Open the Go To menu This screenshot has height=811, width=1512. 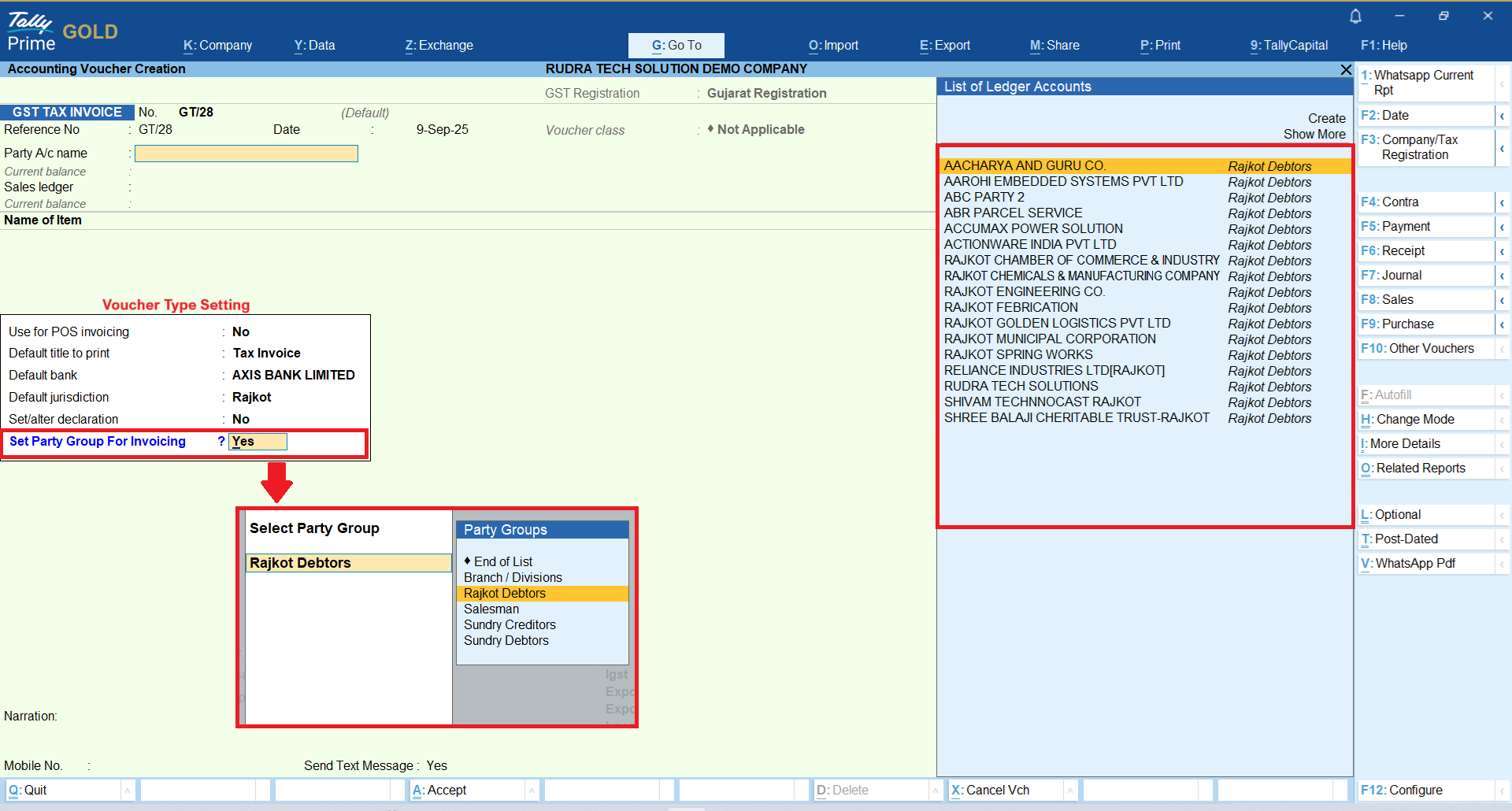pos(676,46)
